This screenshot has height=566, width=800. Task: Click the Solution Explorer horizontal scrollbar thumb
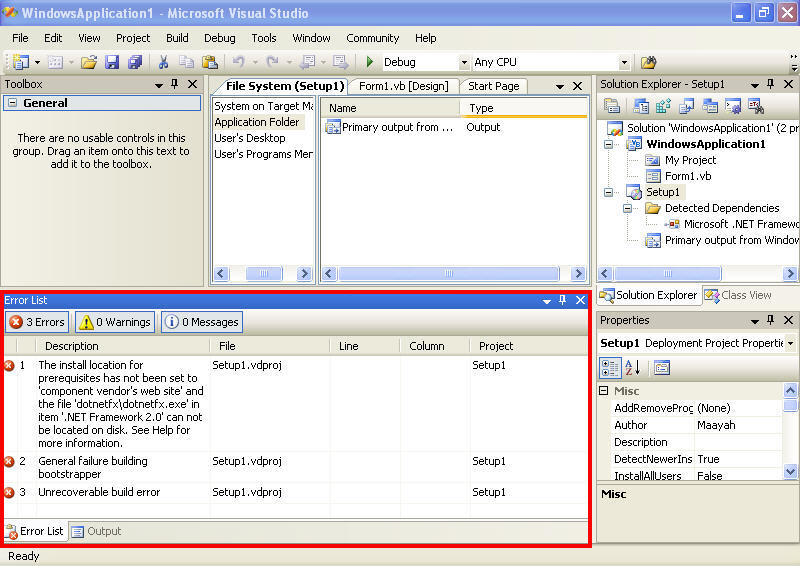(668, 274)
